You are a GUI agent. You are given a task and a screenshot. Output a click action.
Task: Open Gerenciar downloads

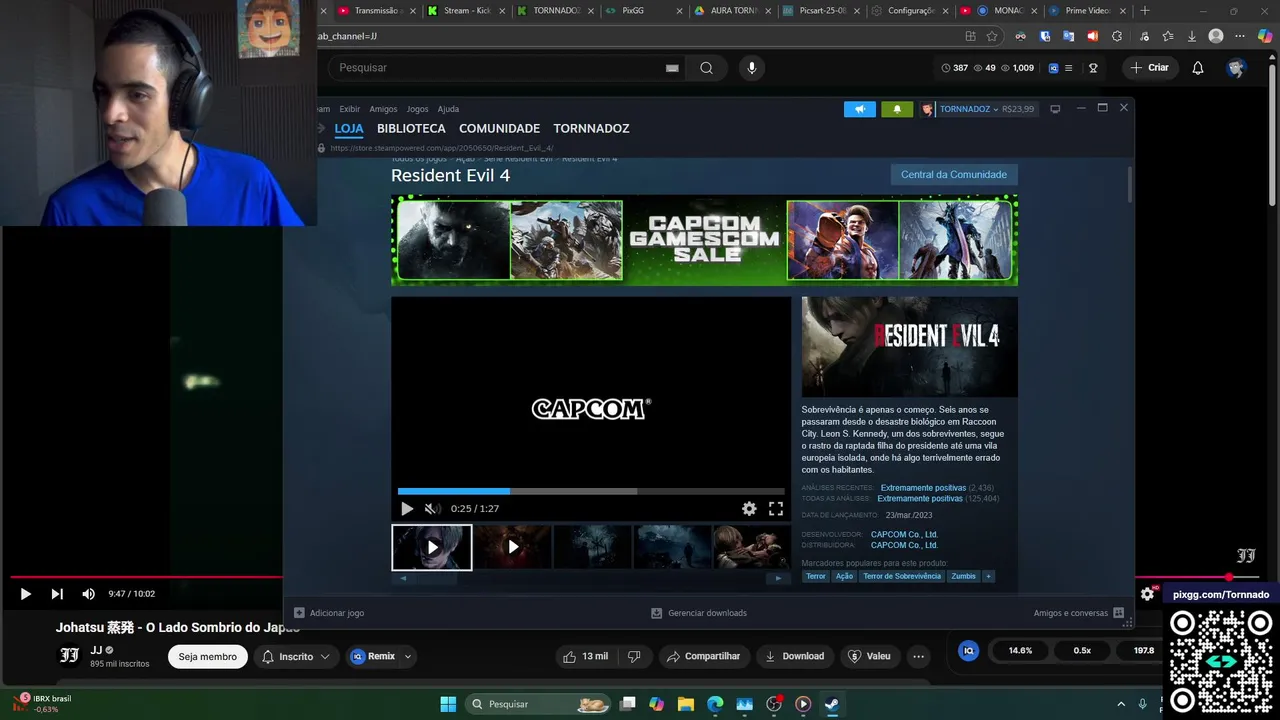[x=699, y=613]
